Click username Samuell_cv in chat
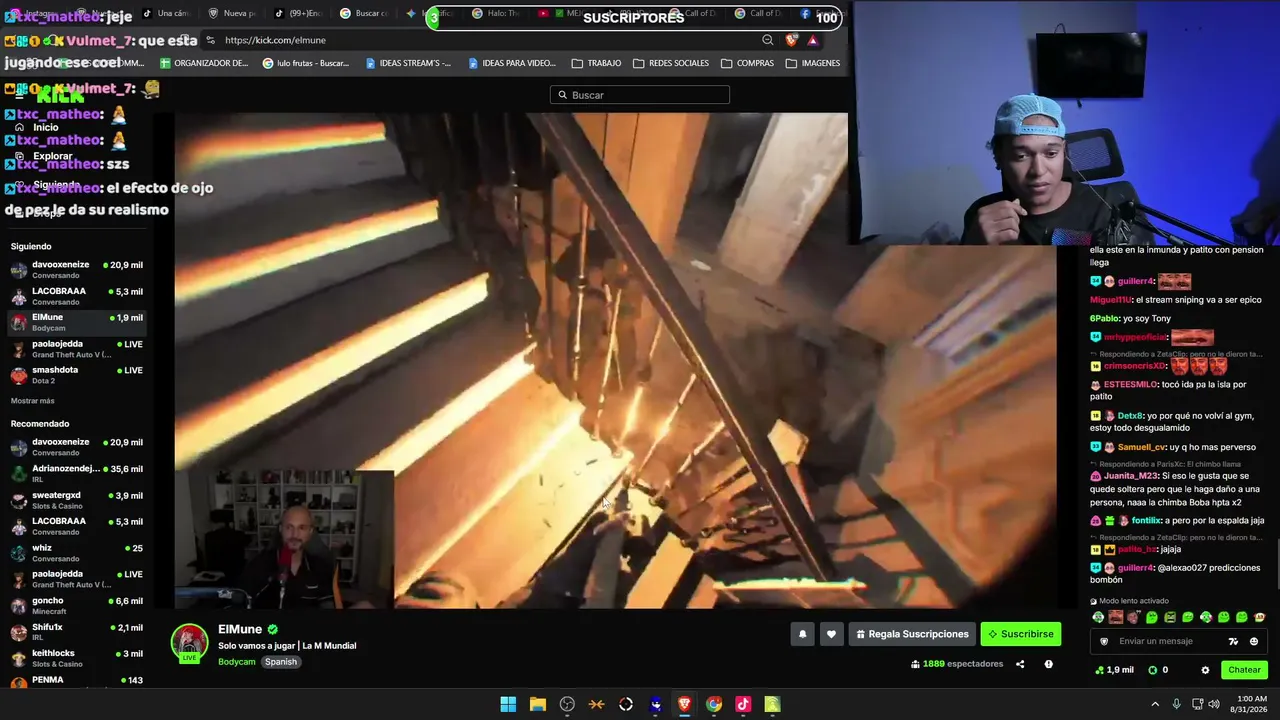The image size is (1280, 720). click(x=1142, y=447)
